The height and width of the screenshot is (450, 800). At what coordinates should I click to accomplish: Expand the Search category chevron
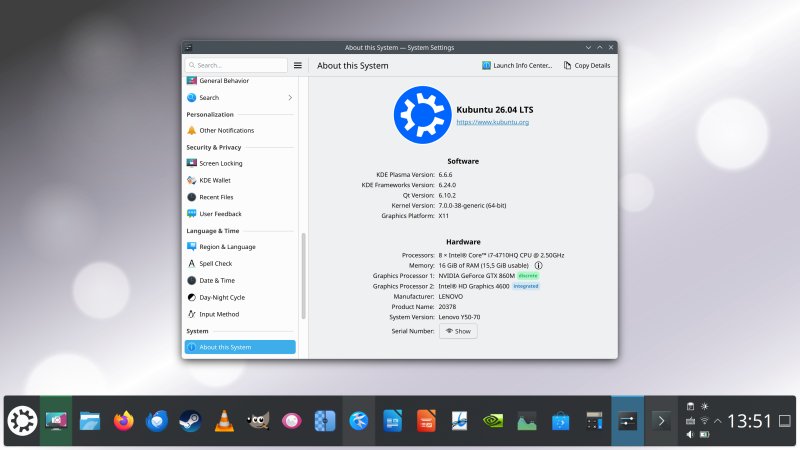coord(290,97)
